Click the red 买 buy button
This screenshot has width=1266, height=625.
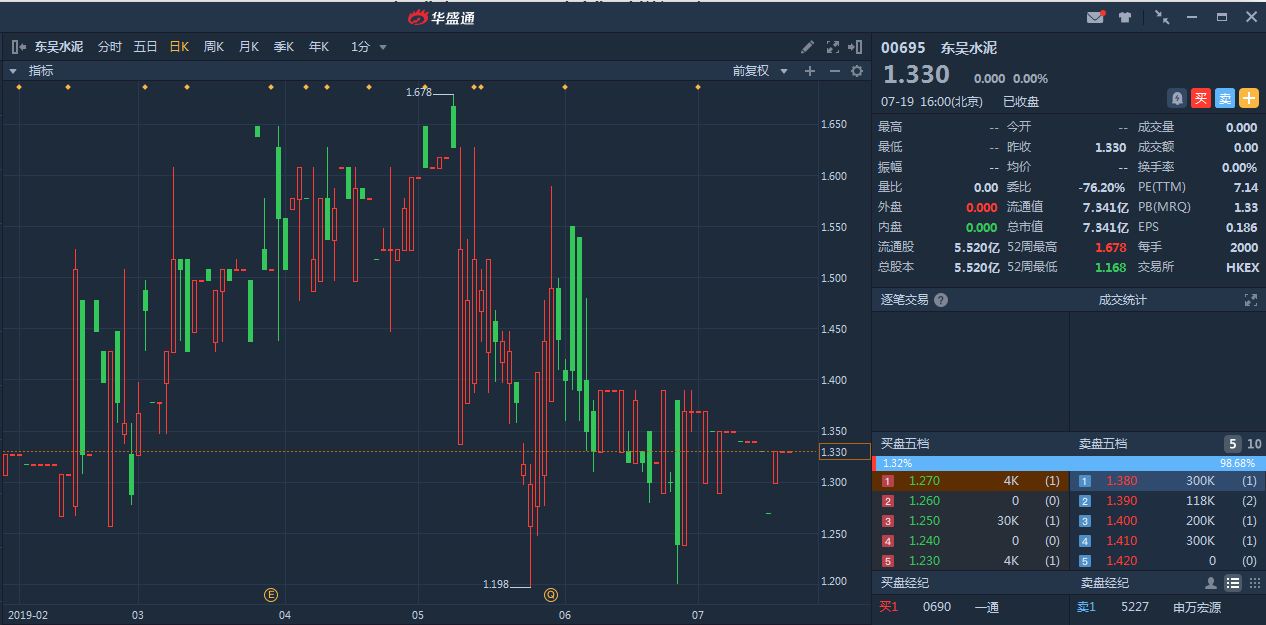click(x=1201, y=98)
